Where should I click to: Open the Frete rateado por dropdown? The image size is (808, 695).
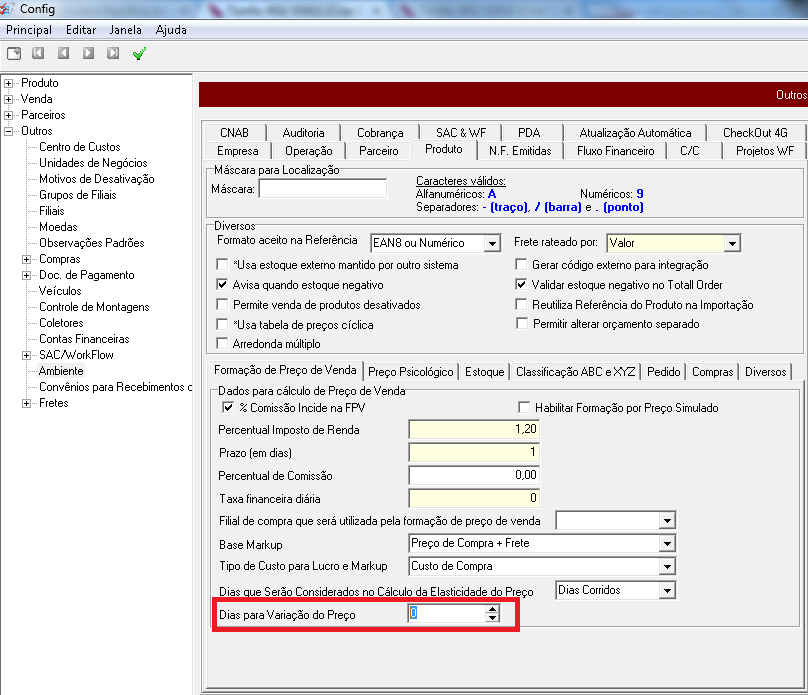pos(732,243)
